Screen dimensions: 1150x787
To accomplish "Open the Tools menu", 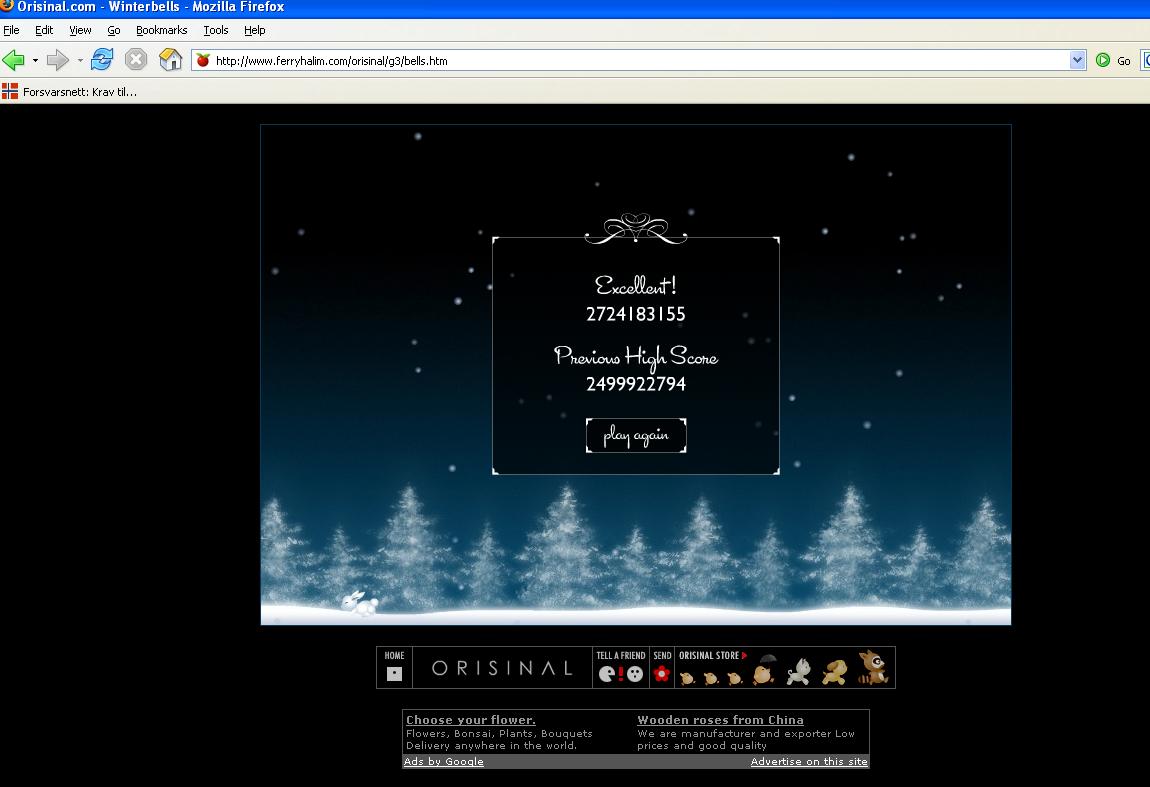I will click(x=216, y=30).
